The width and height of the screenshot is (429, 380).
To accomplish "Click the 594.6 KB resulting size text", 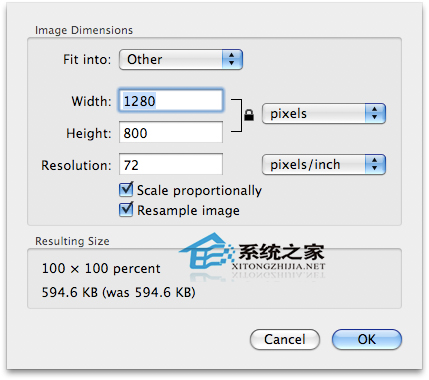I will (118, 292).
